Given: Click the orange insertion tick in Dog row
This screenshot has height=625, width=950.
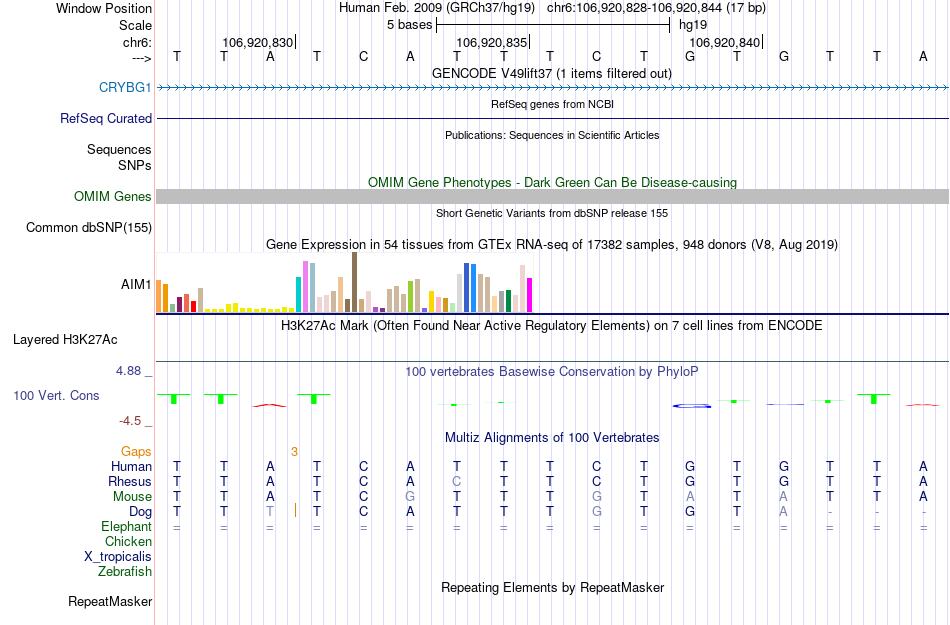Looking at the screenshot, I should point(295,510).
